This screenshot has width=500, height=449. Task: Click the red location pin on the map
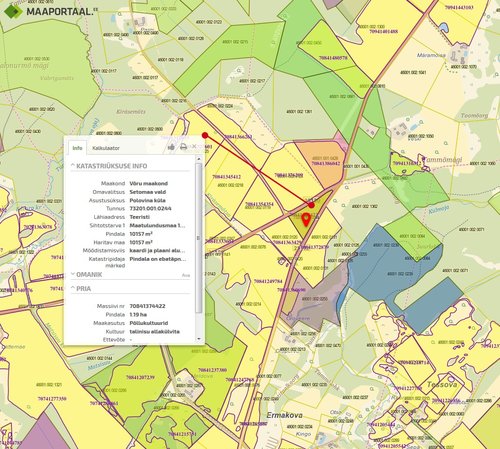tap(306, 220)
